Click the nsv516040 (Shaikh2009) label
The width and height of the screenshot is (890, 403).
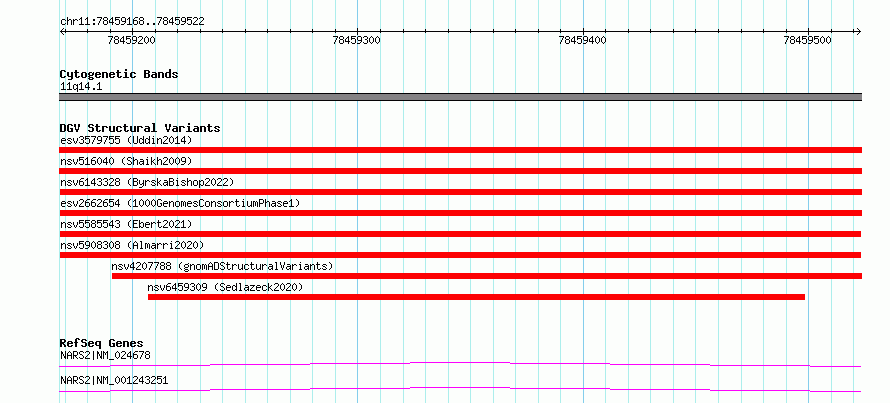click(x=126, y=161)
